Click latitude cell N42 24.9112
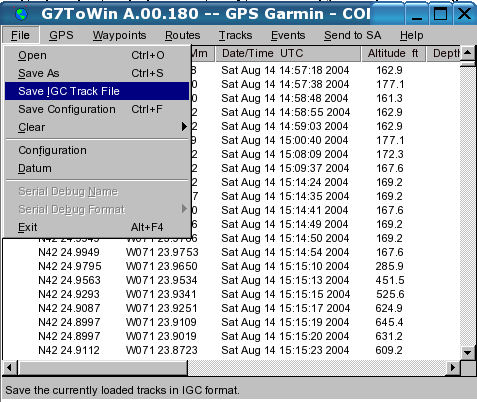 click(69, 350)
